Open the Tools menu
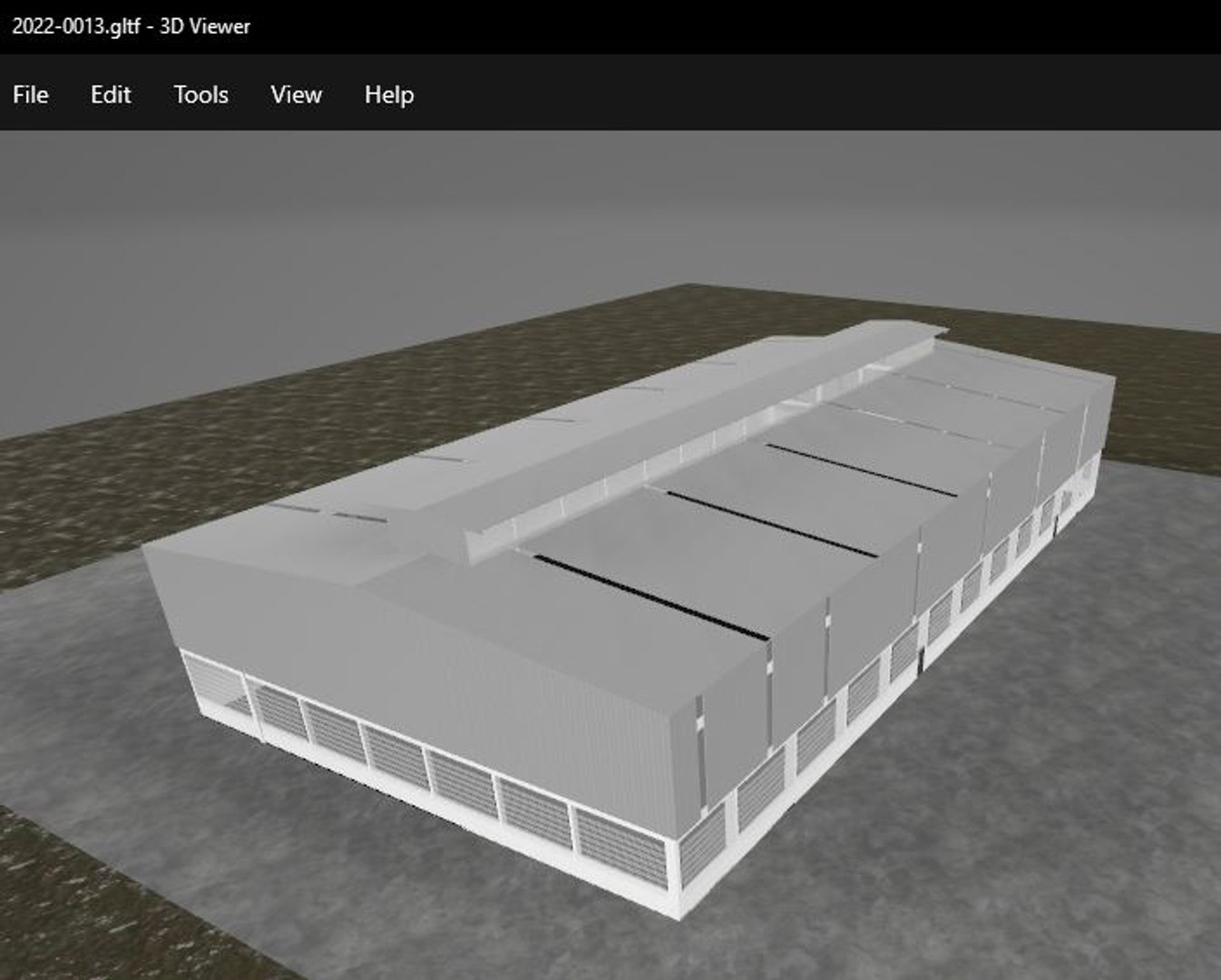Viewport: 1221px width, 980px height. point(200,94)
